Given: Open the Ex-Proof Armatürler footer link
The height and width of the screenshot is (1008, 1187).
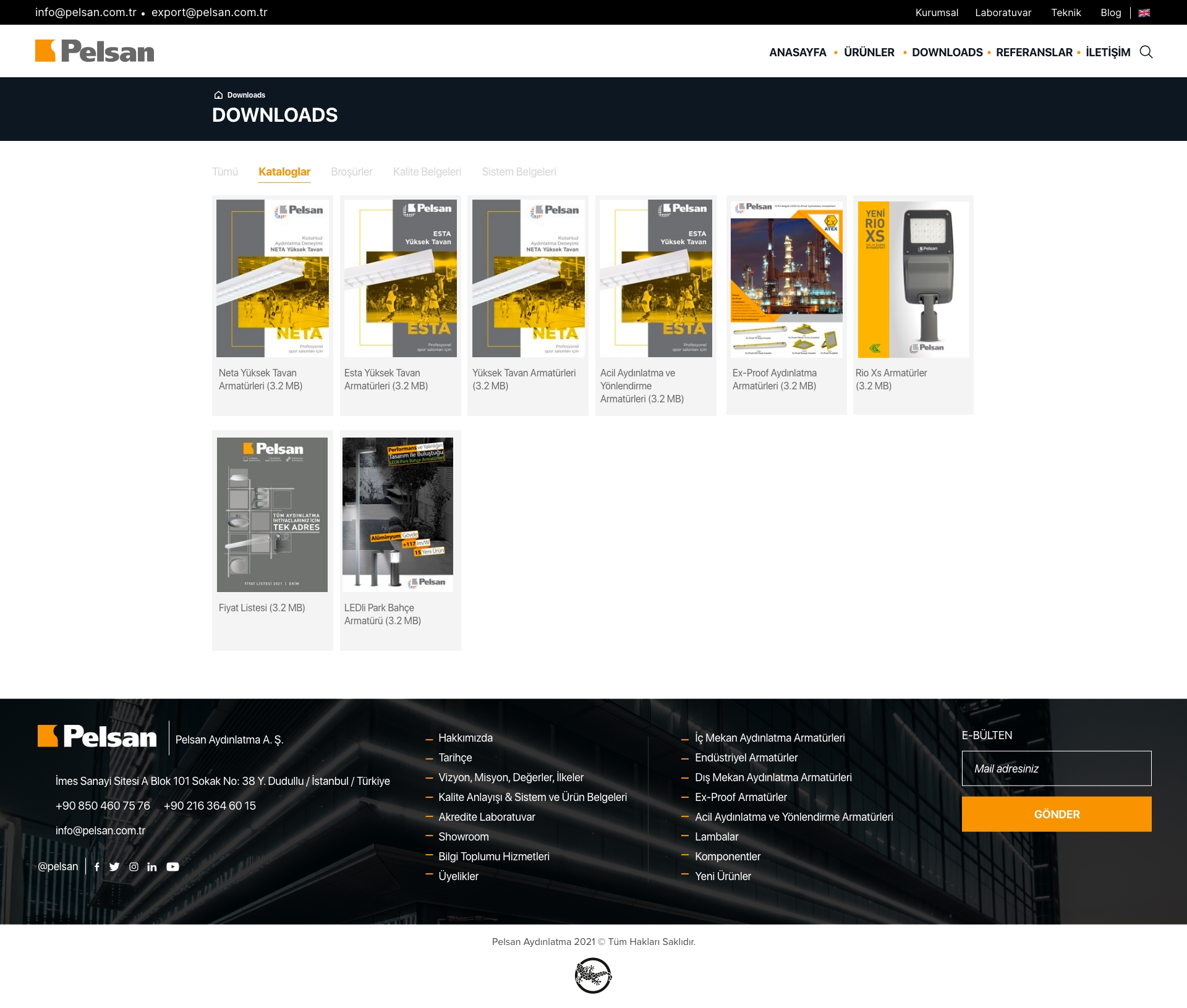Looking at the screenshot, I should pyautogui.click(x=741, y=797).
